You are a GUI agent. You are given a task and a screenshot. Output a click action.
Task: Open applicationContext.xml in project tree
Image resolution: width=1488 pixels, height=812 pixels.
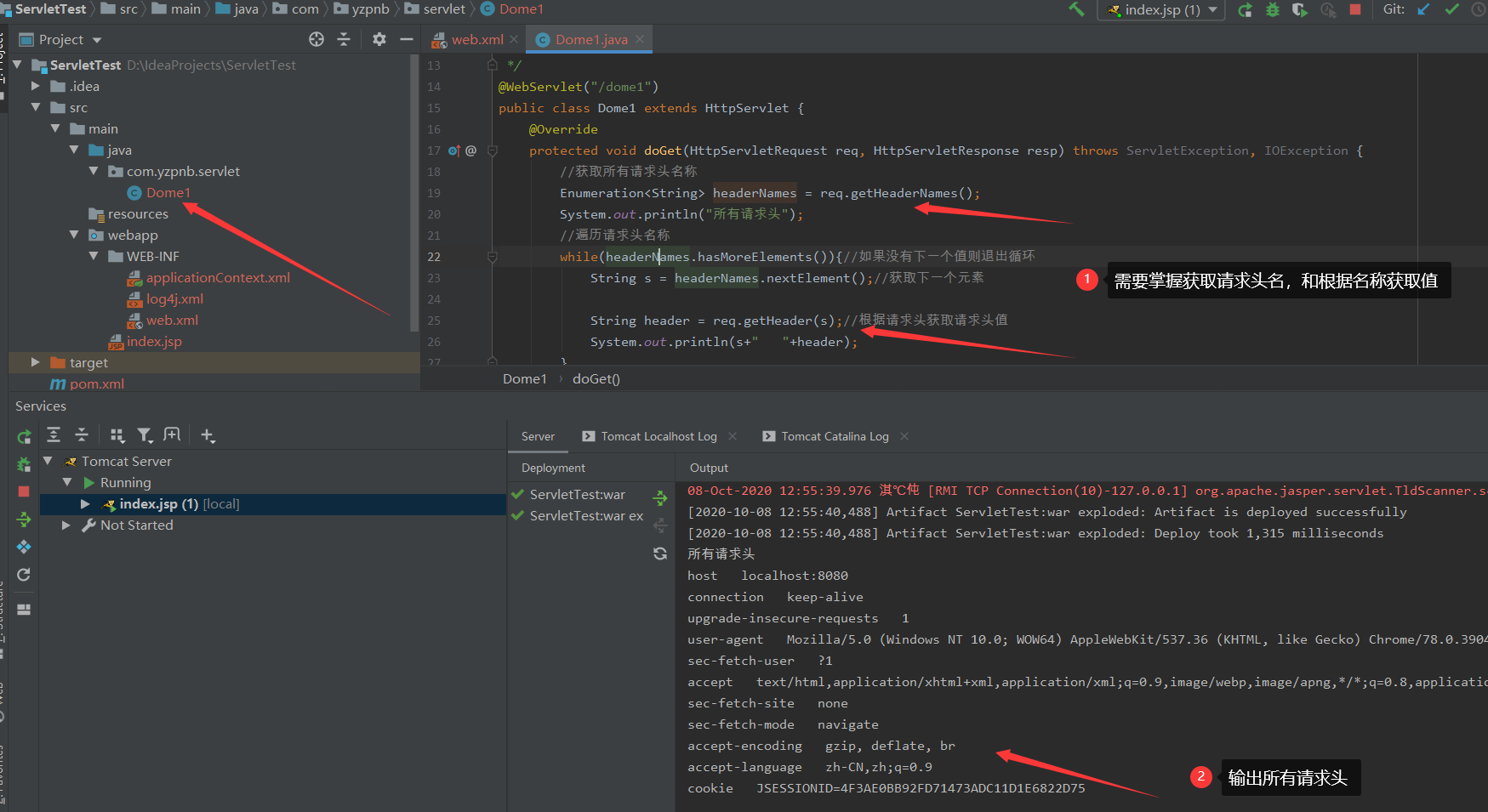[x=218, y=278]
